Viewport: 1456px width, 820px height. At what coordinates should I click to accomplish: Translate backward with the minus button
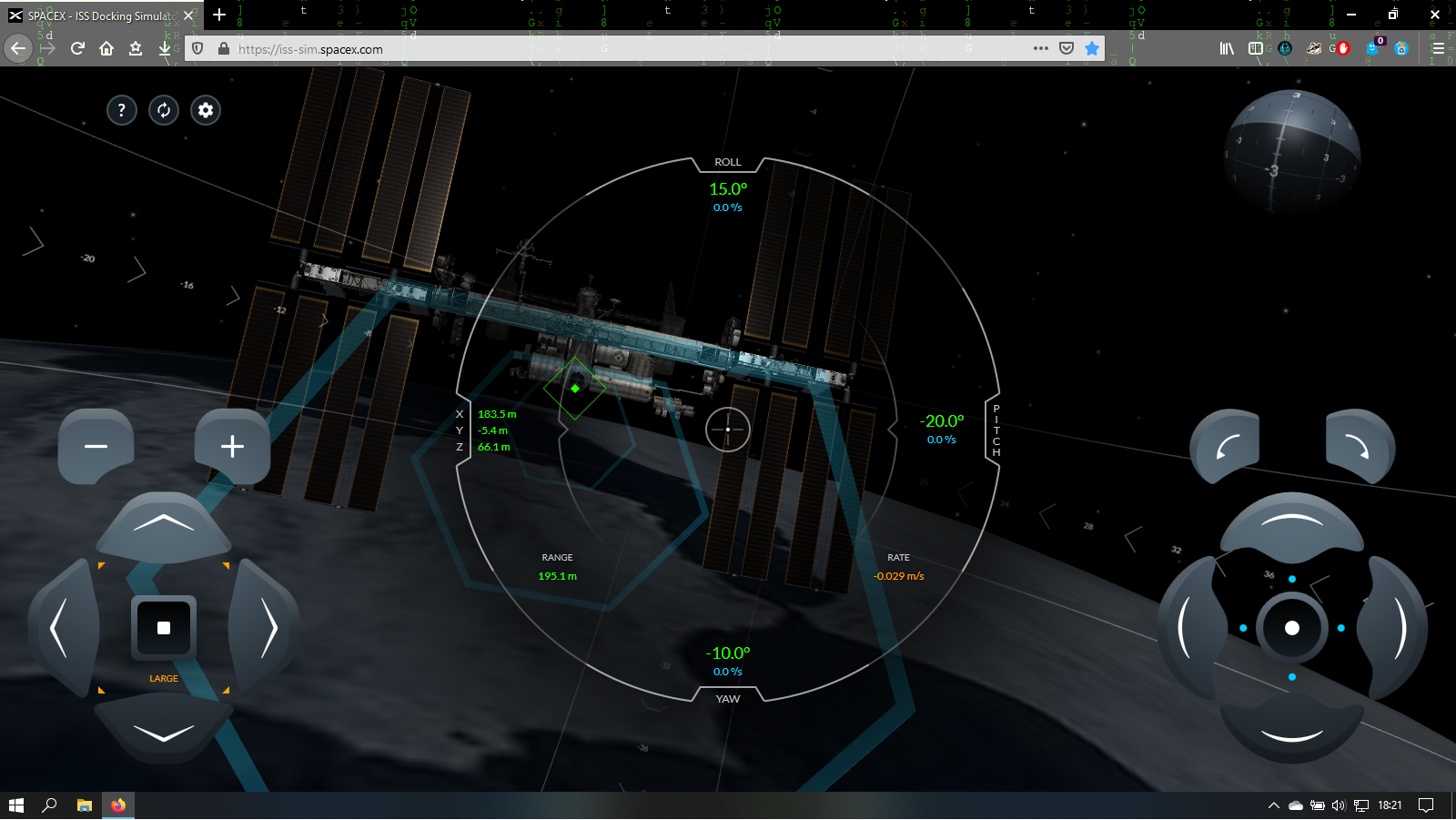pos(96,446)
